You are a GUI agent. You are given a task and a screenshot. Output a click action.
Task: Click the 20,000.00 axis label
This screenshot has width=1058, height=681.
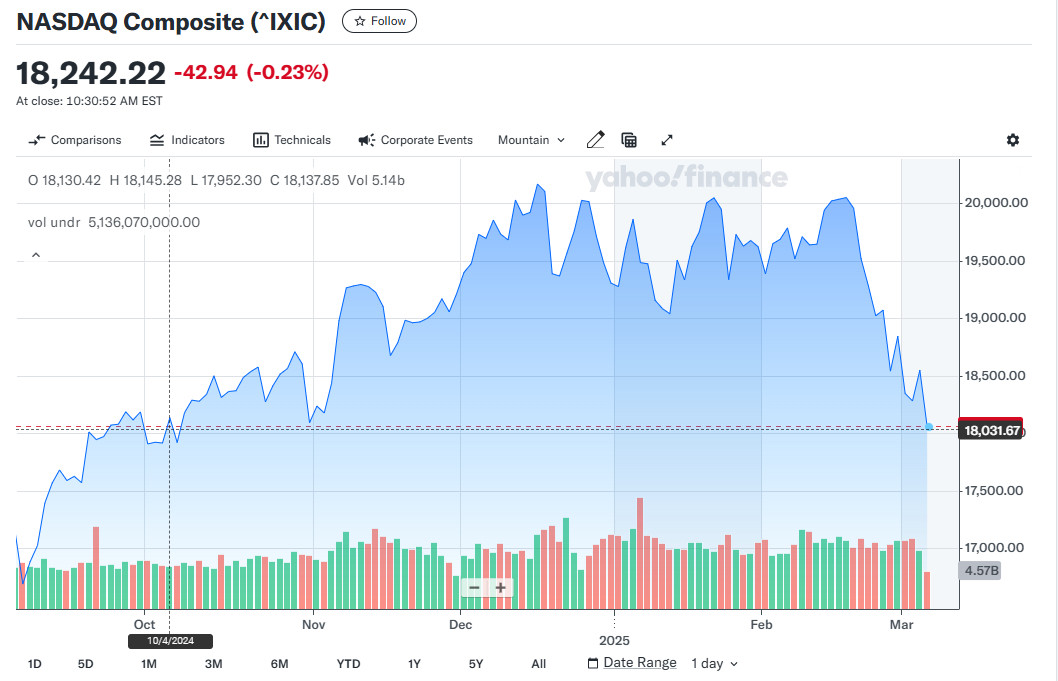pyautogui.click(x=997, y=202)
